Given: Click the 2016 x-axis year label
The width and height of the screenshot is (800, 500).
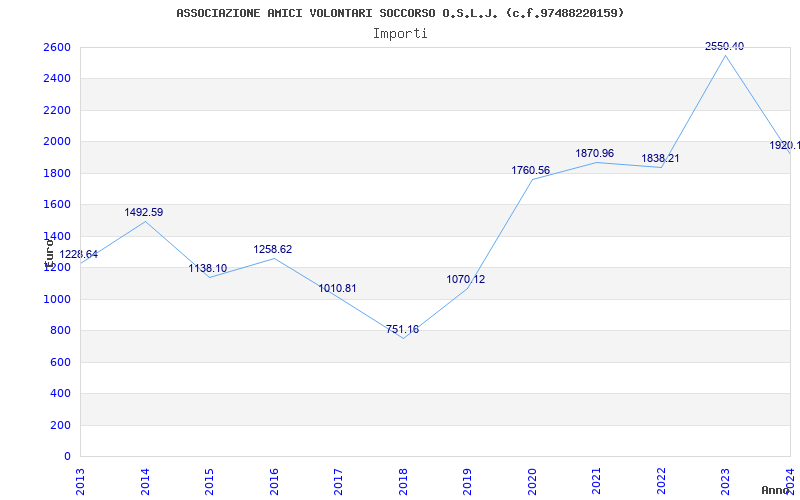Looking at the screenshot, I should pyautogui.click(x=274, y=481).
